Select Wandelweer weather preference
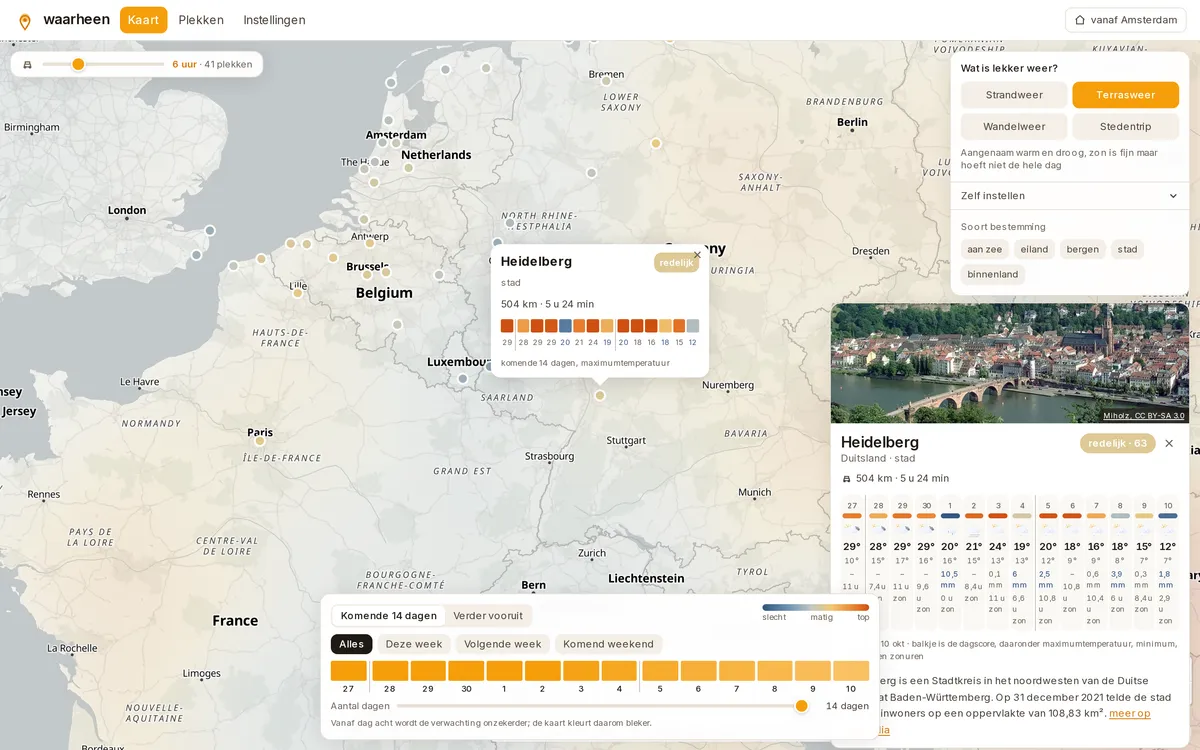 pos(1014,127)
